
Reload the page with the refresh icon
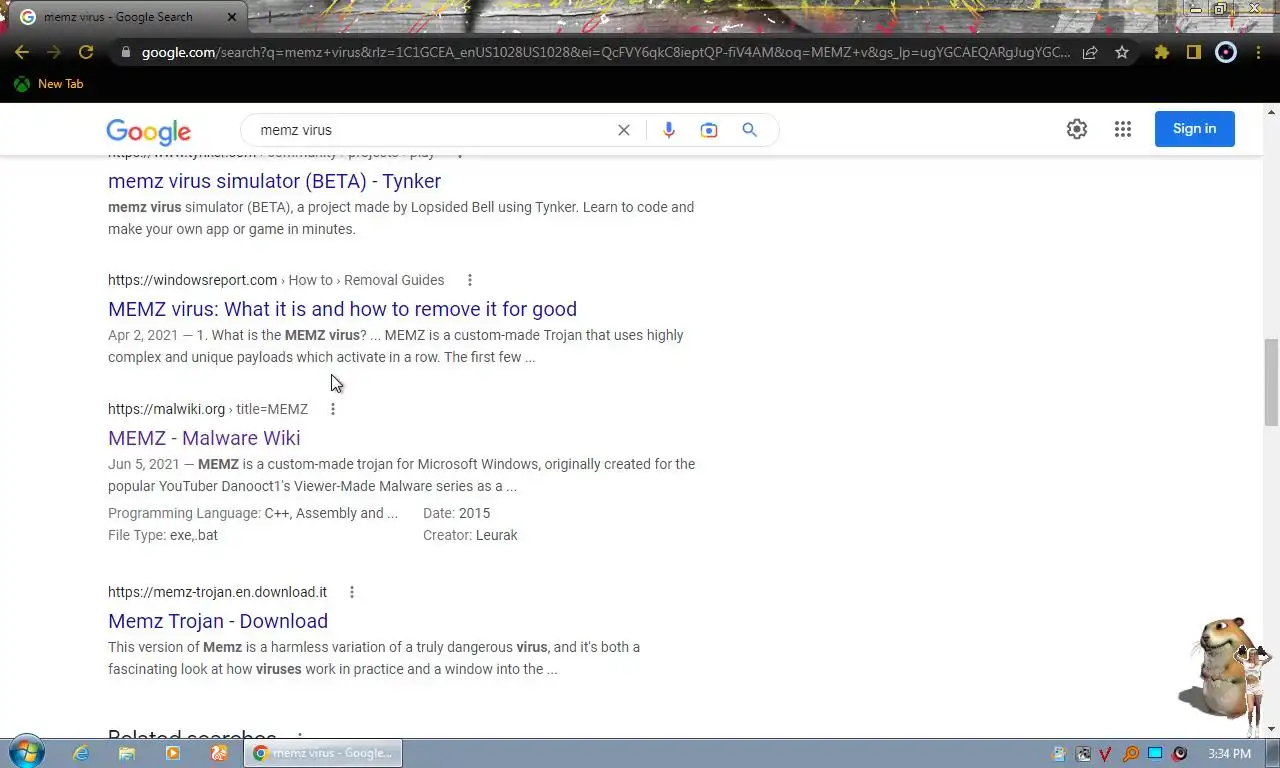click(x=86, y=52)
